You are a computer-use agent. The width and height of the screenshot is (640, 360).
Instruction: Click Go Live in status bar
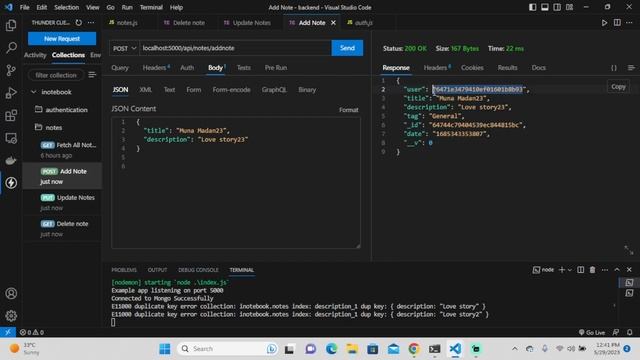point(591,332)
